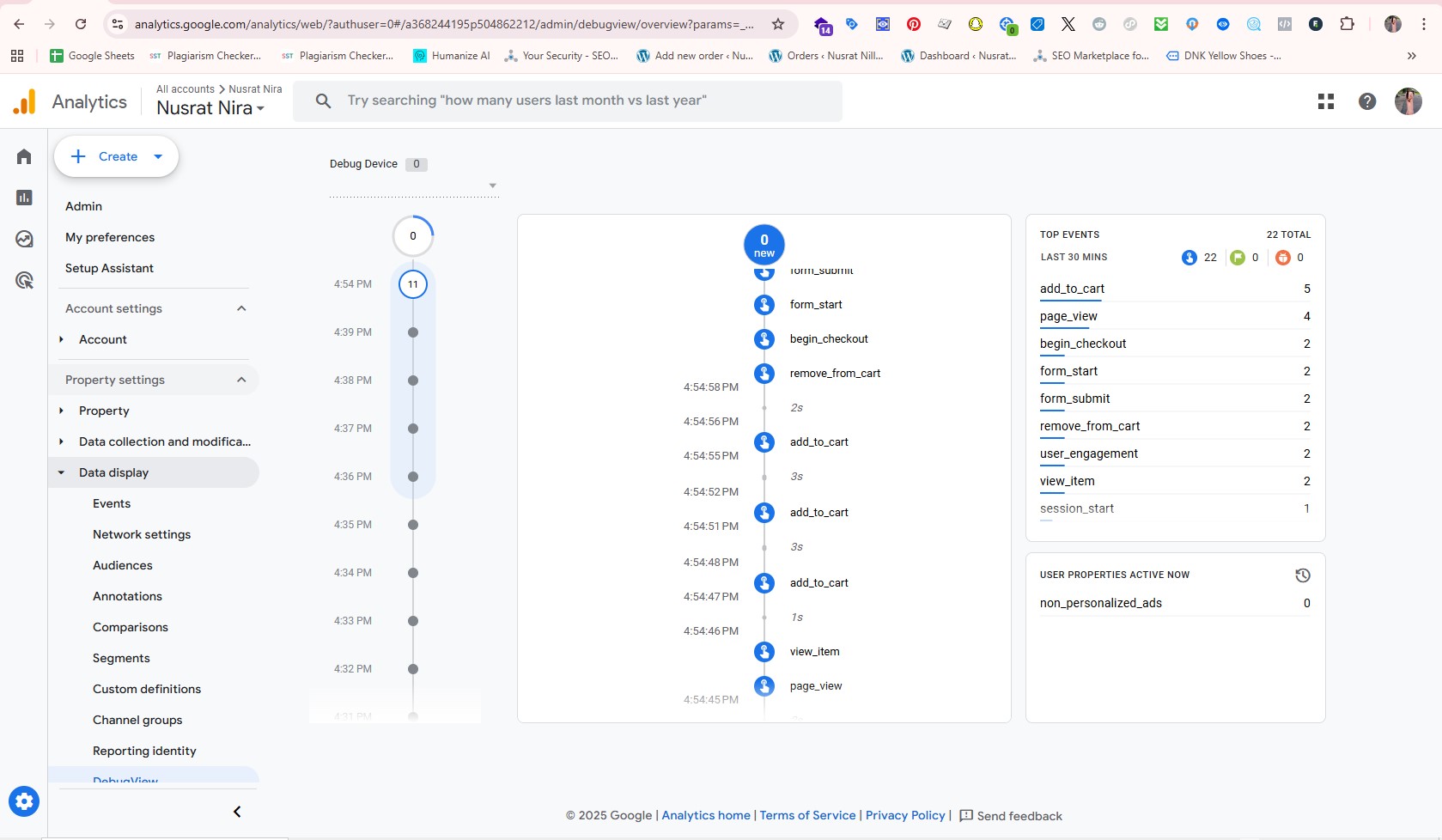Select Events under Data display
The image size is (1442, 840).
point(112,503)
